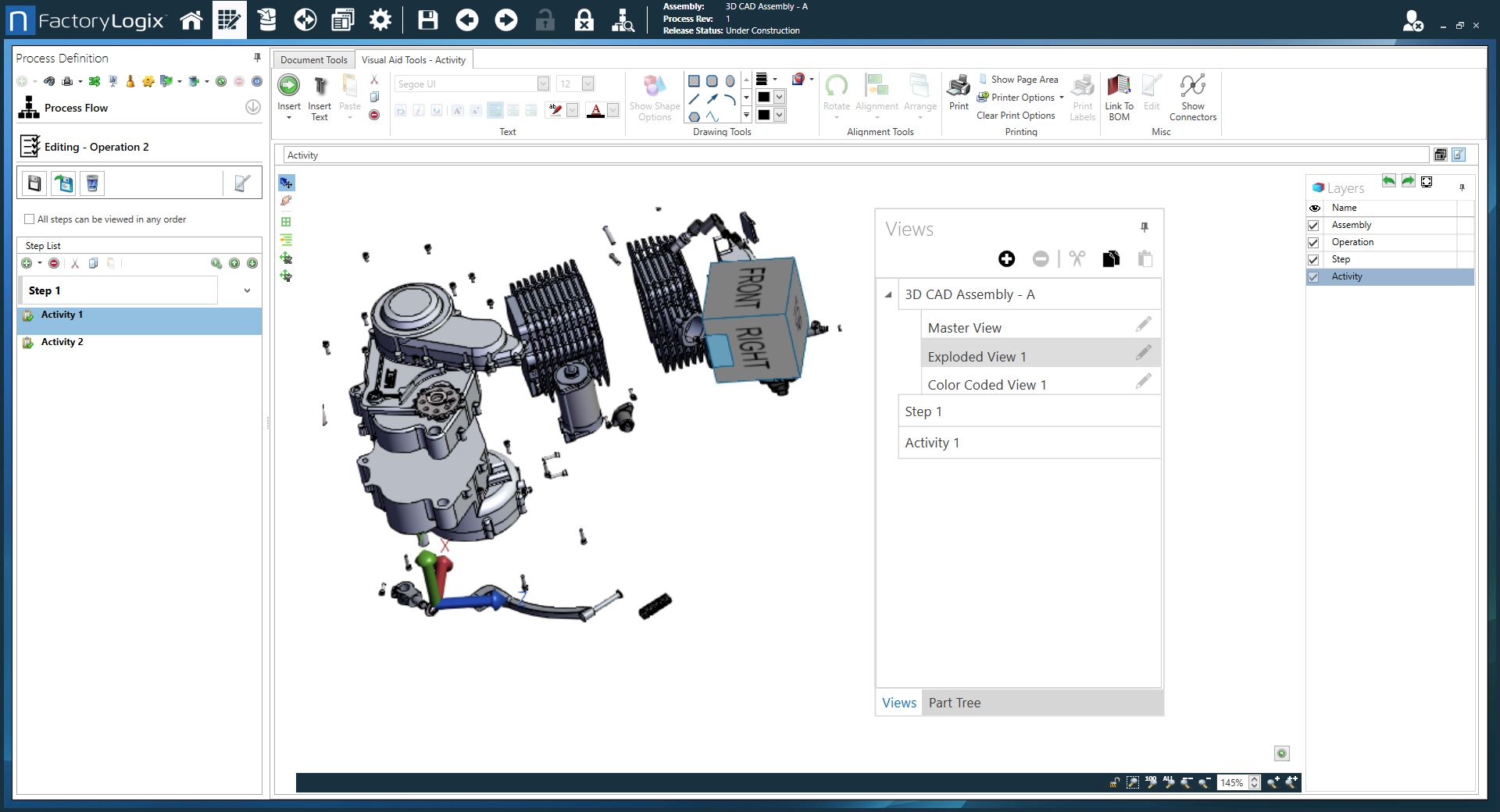
Task: Collapse the 3D CAD Assembly - A tree
Action: click(x=888, y=295)
